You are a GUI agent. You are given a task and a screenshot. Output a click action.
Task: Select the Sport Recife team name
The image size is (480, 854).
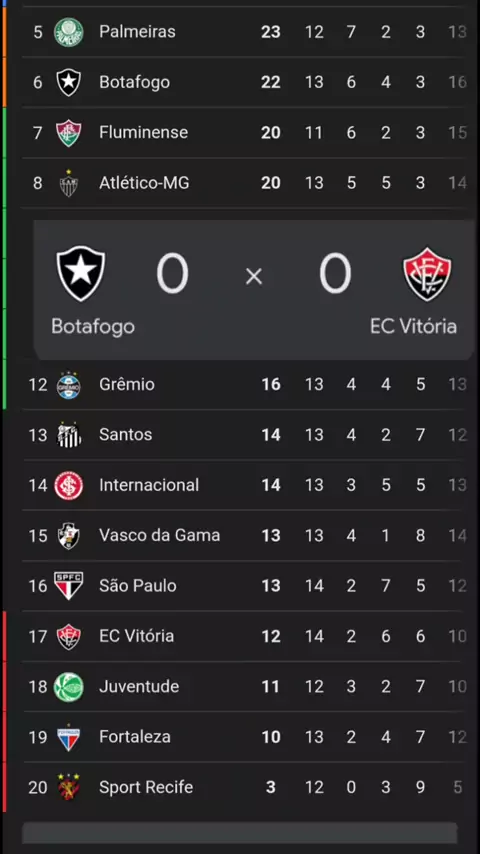[146, 788]
